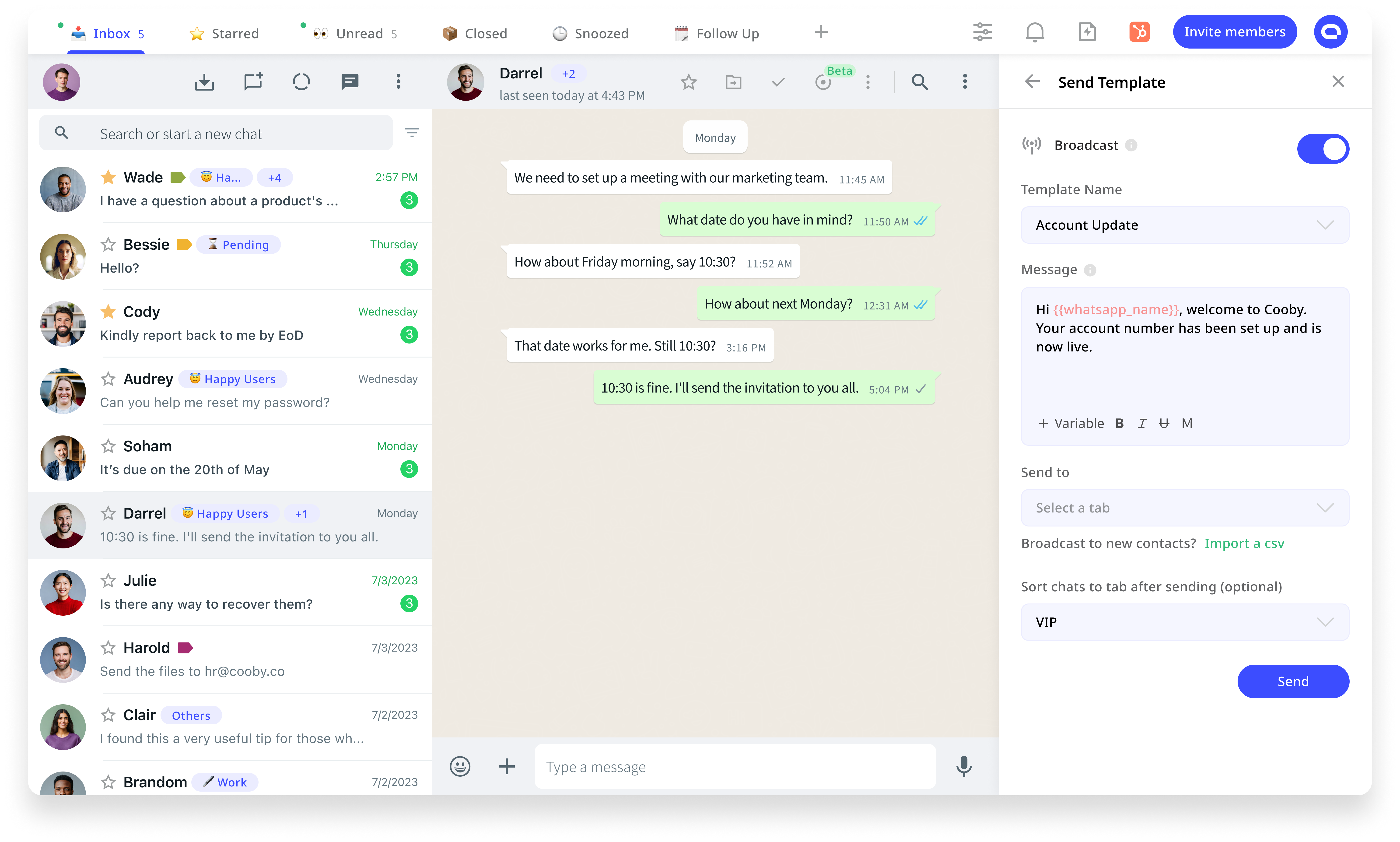The image size is (1400, 842).
Task: Click the Beta record icon in the chat header
Action: (823, 82)
